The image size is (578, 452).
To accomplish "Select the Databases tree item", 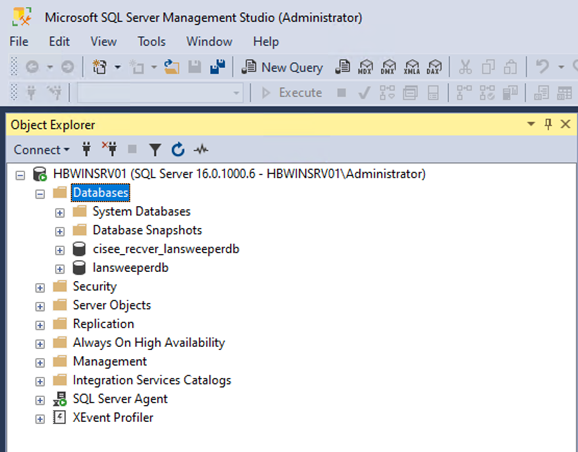I will click(100, 192).
